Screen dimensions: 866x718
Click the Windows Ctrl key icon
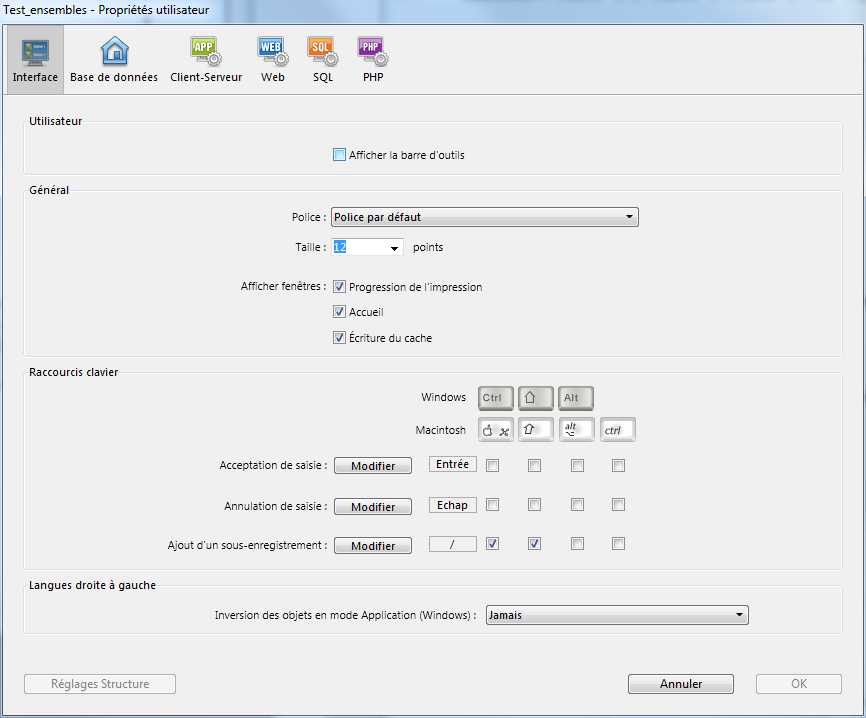point(496,398)
